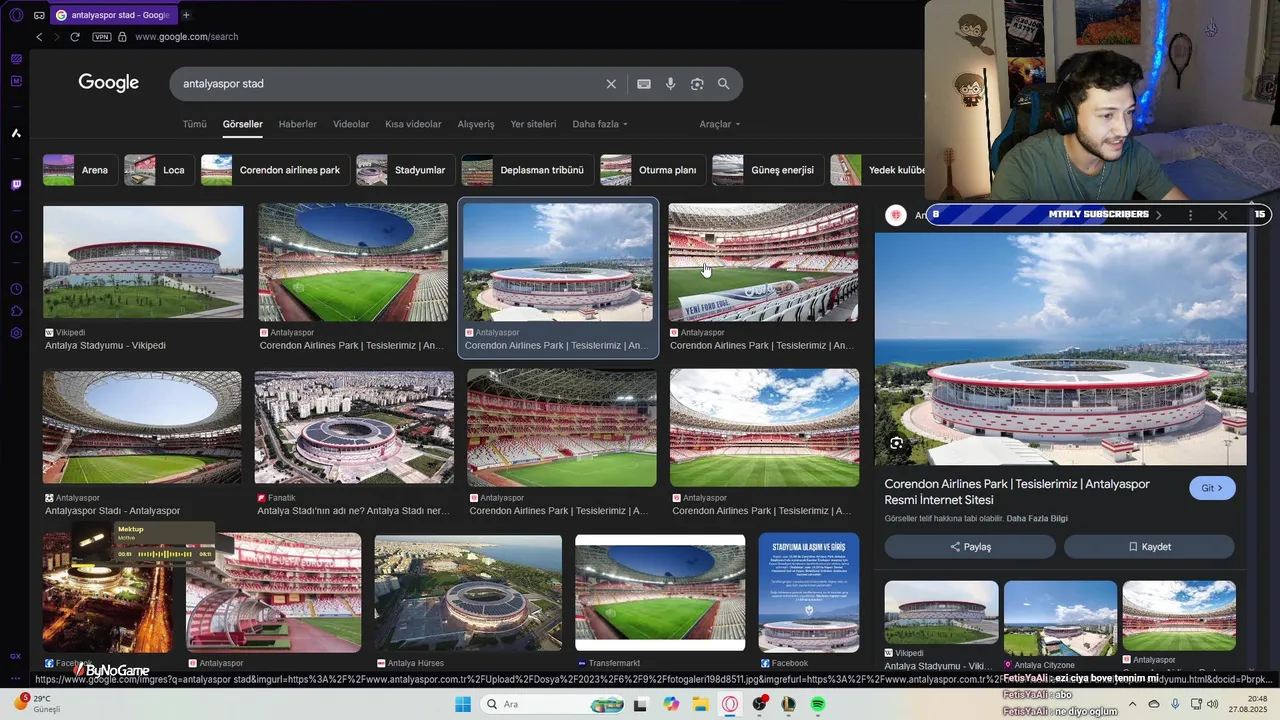
Task: Open the Transfermarkt pitch thumbnail
Action: (660, 592)
